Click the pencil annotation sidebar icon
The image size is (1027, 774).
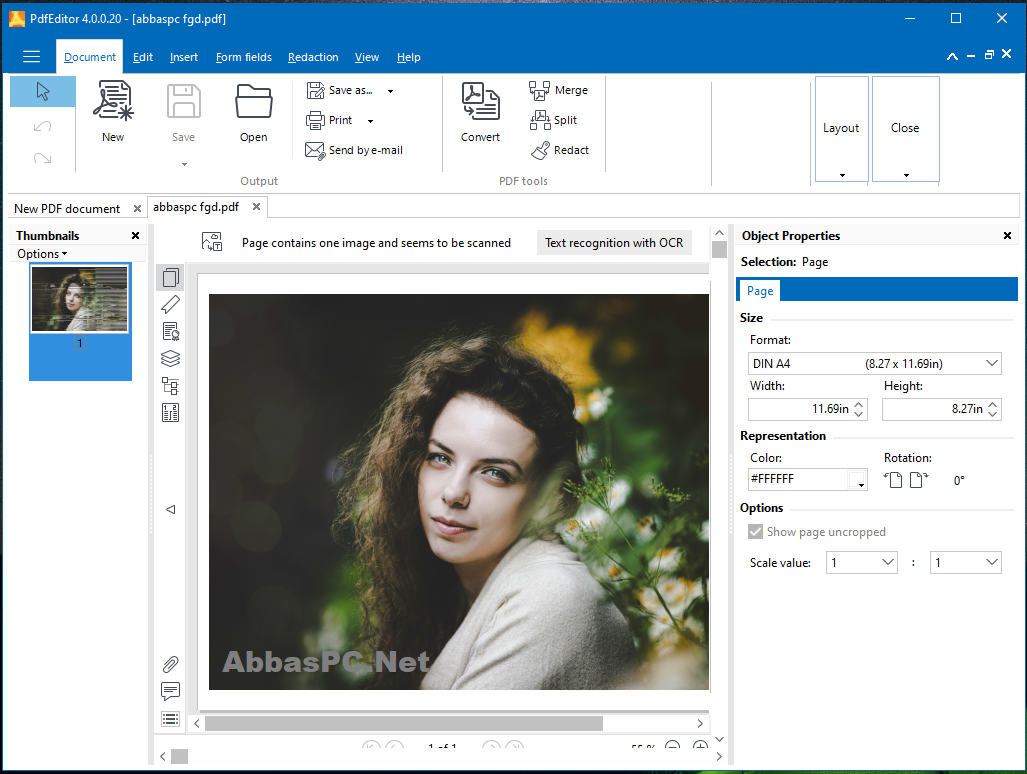[x=170, y=304]
